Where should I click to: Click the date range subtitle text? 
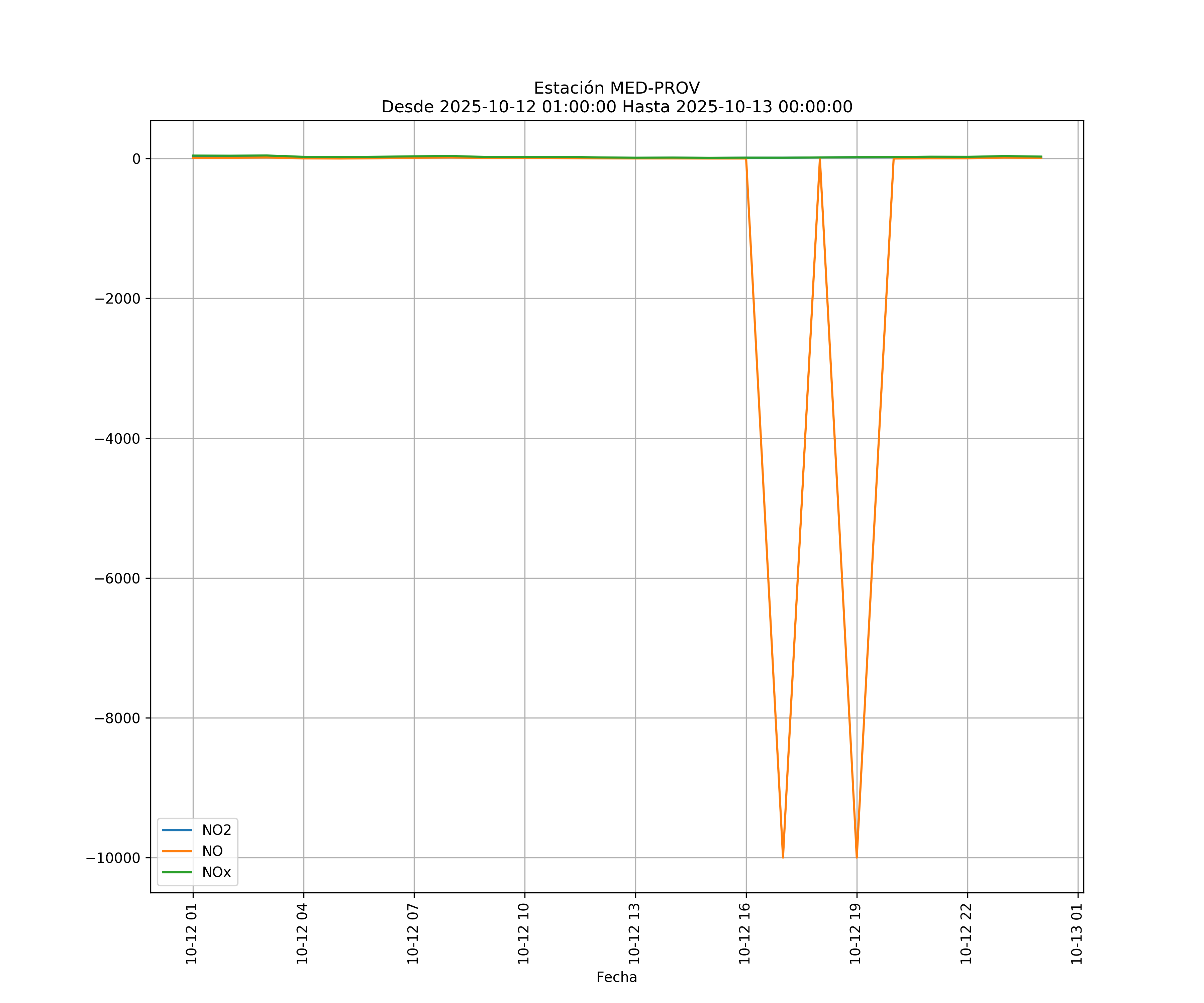point(616,107)
